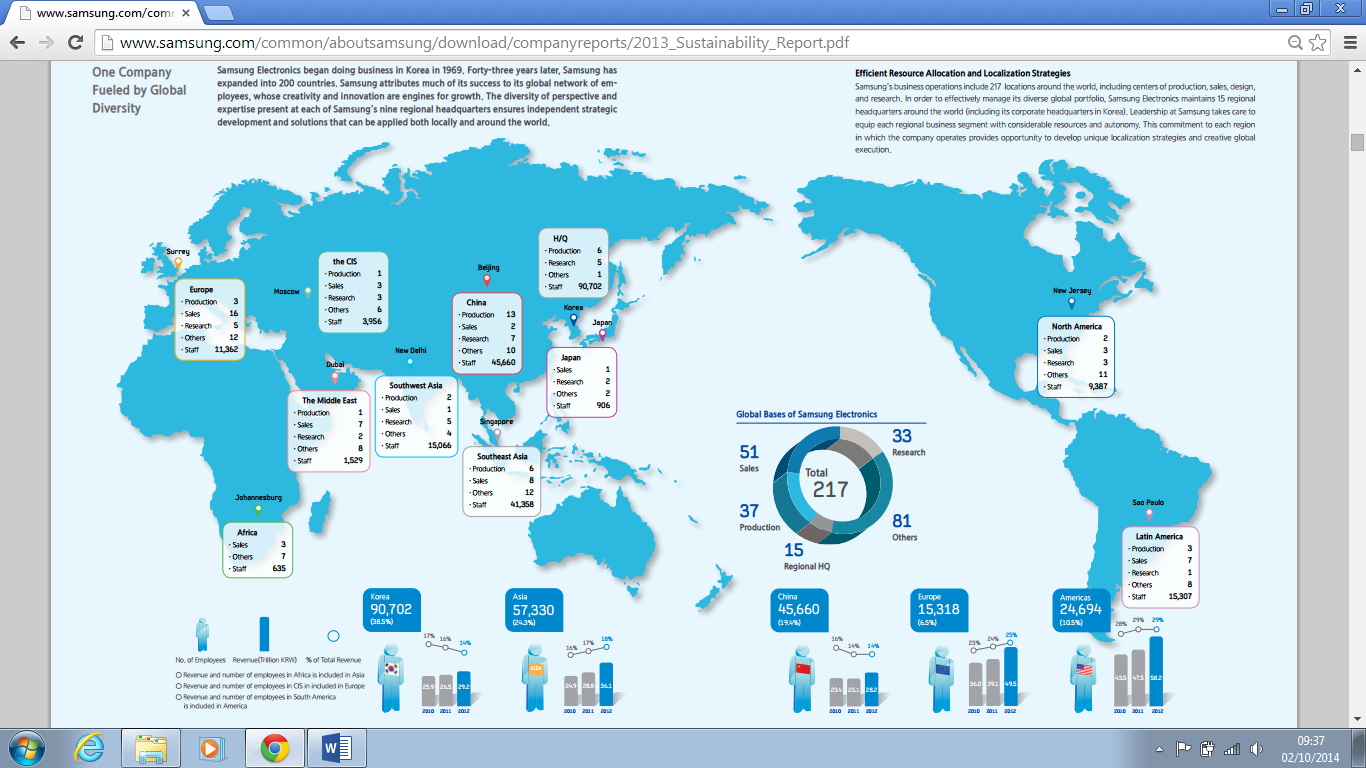Click the '51 Sales' chart label
The width and height of the screenshot is (1366, 768).
tap(749, 458)
